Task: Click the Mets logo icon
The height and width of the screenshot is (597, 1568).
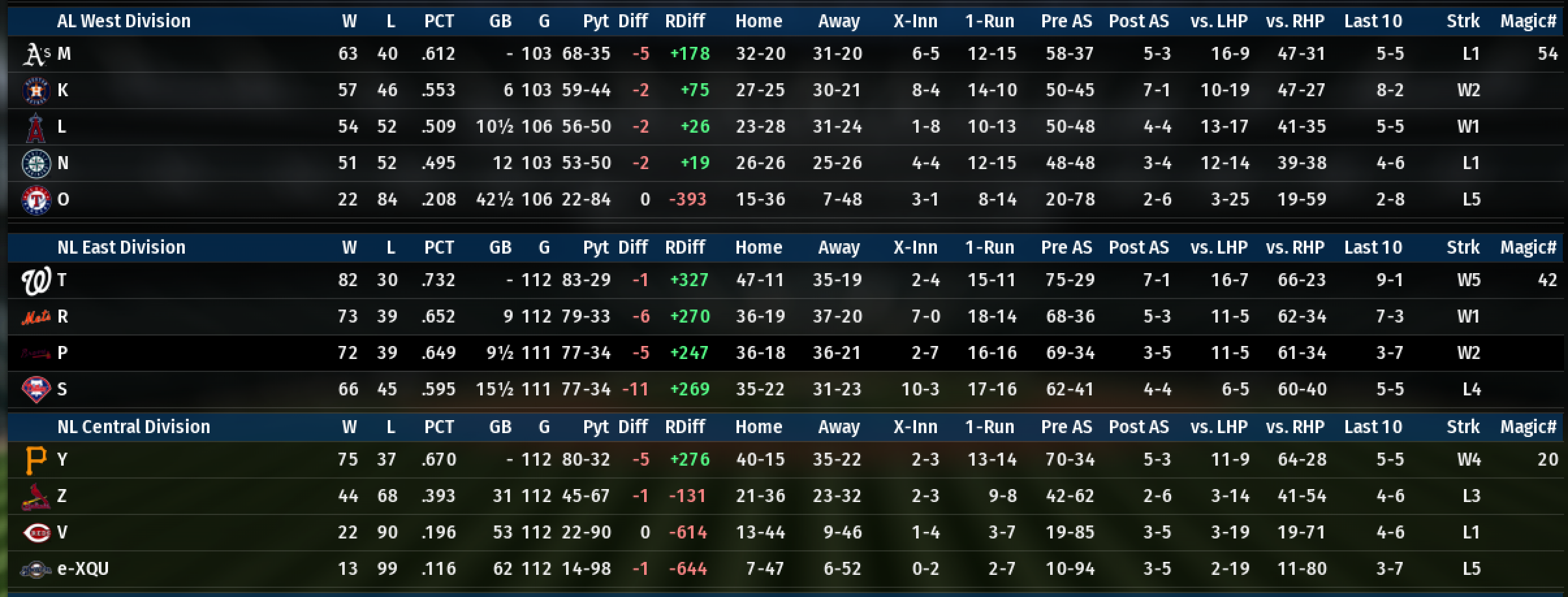Action: pos(36,317)
